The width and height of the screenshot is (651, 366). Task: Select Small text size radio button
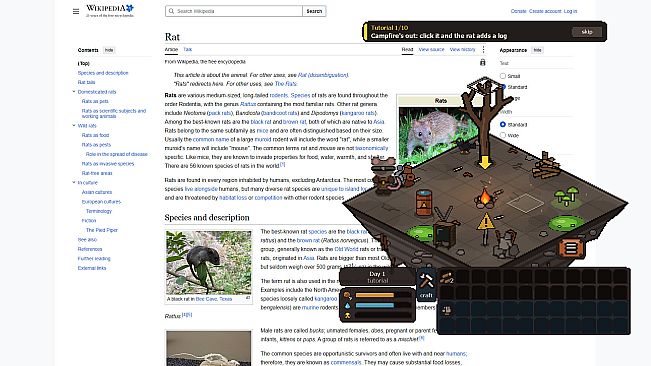pos(503,76)
